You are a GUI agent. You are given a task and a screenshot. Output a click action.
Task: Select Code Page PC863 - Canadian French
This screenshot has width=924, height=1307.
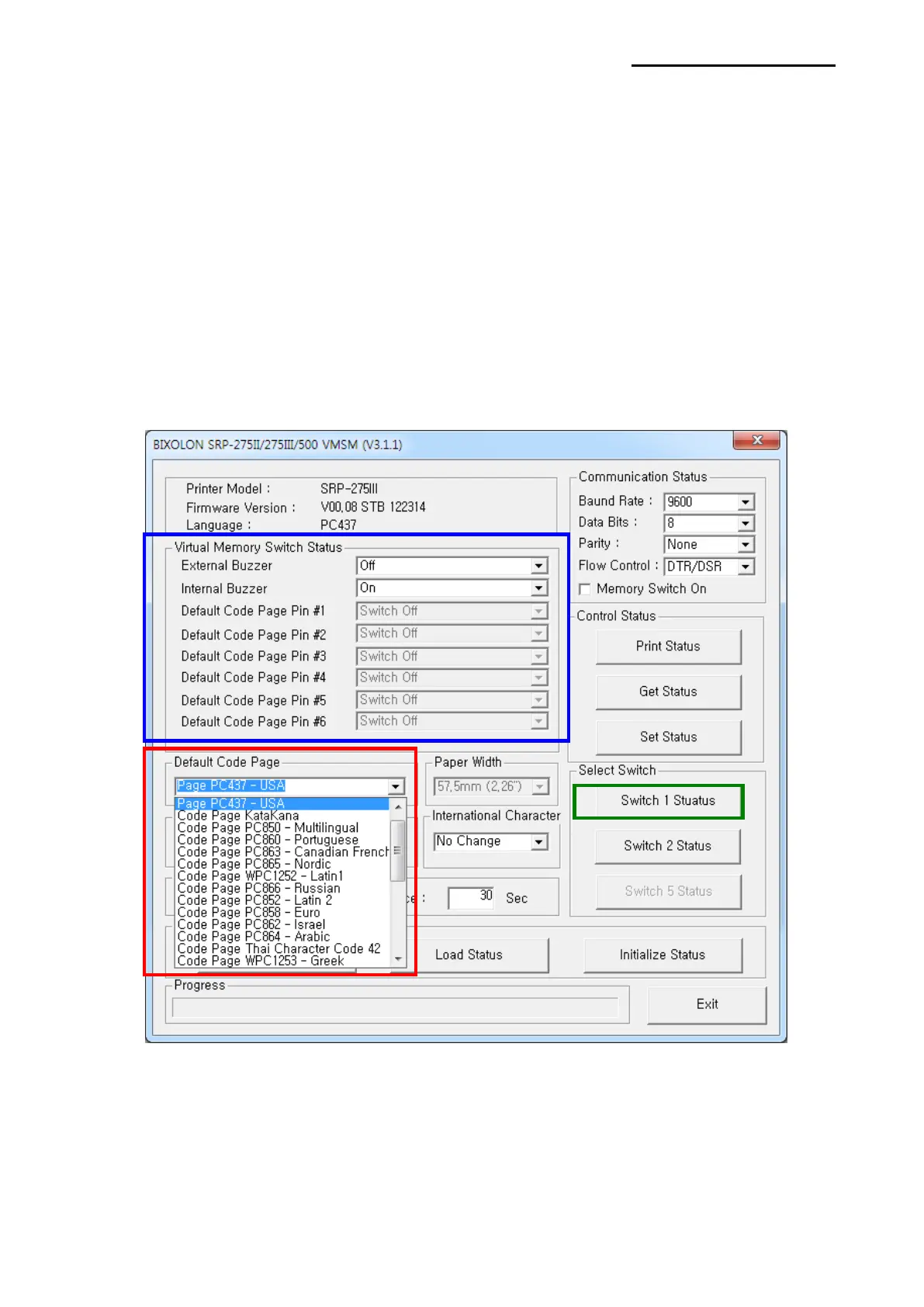coord(282,852)
